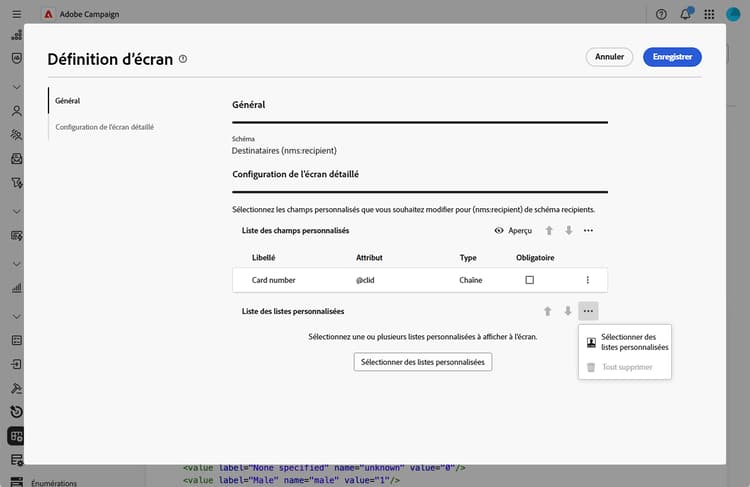Open the Card number row actions menu
Screen dimensions: 750x487
point(587,280)
